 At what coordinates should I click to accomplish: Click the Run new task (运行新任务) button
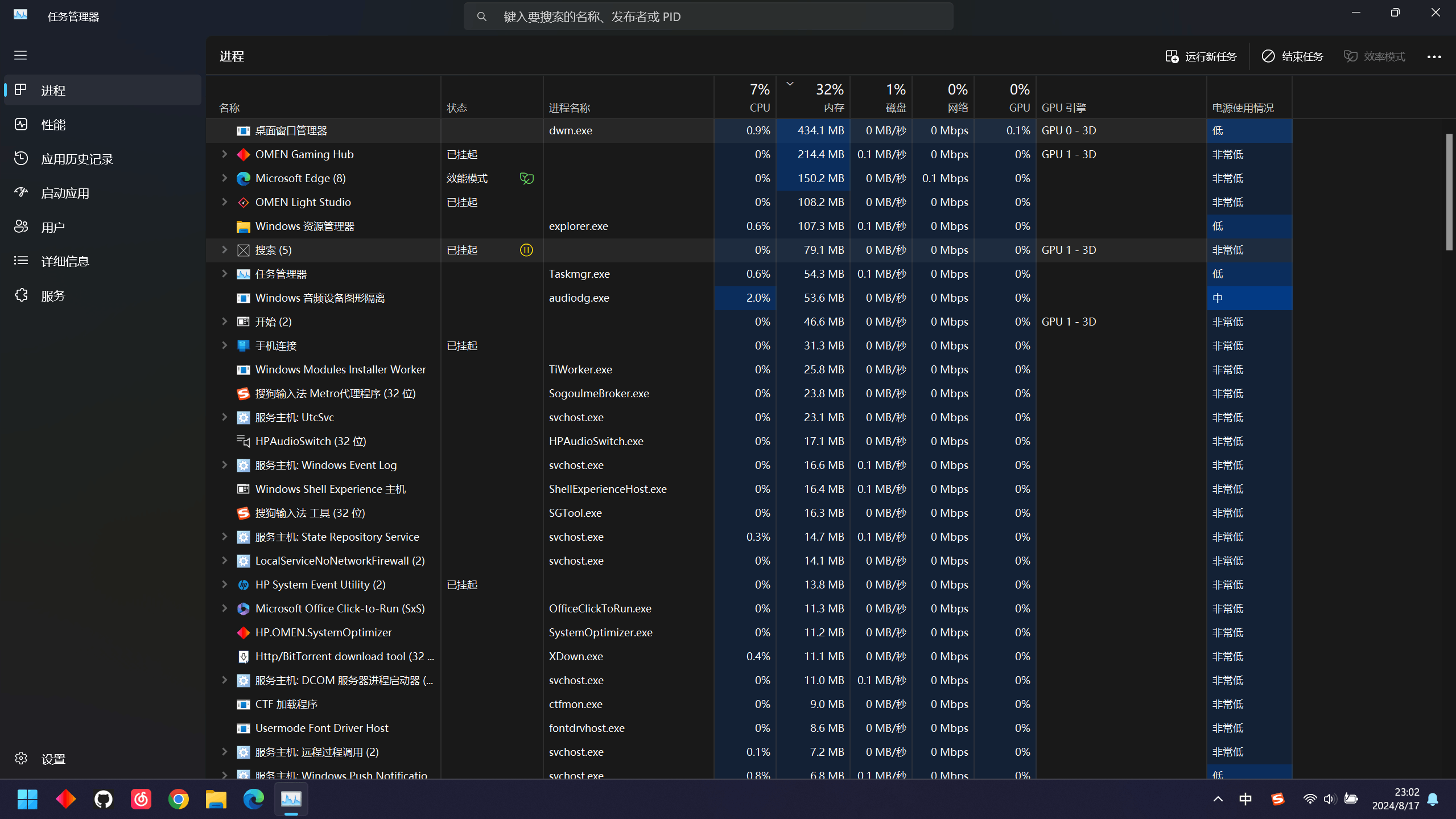click(x=1201, y=56)
